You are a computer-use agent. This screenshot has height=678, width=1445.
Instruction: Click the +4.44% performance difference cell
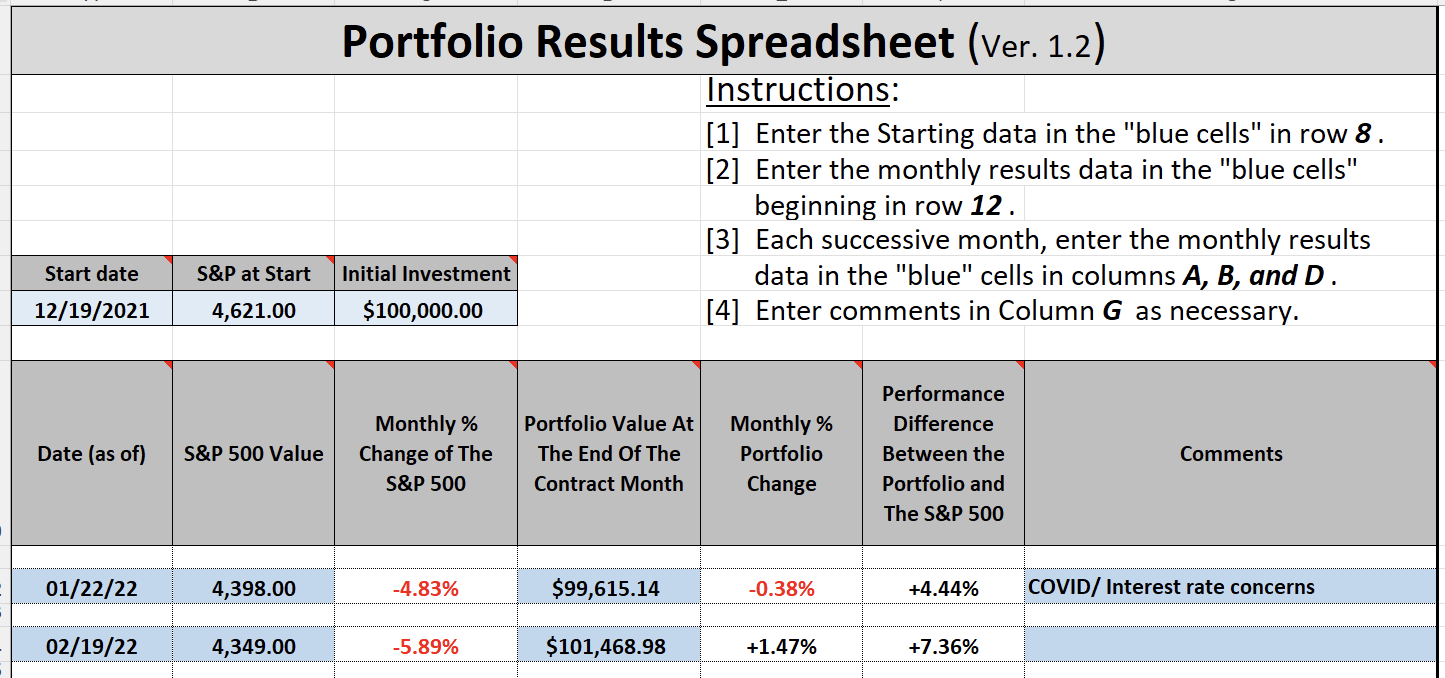(943, 588)
